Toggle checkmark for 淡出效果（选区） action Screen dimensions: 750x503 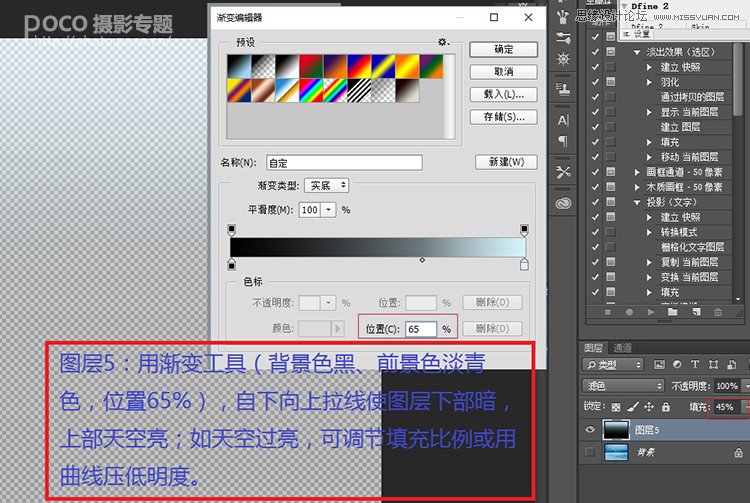(595, 52)
